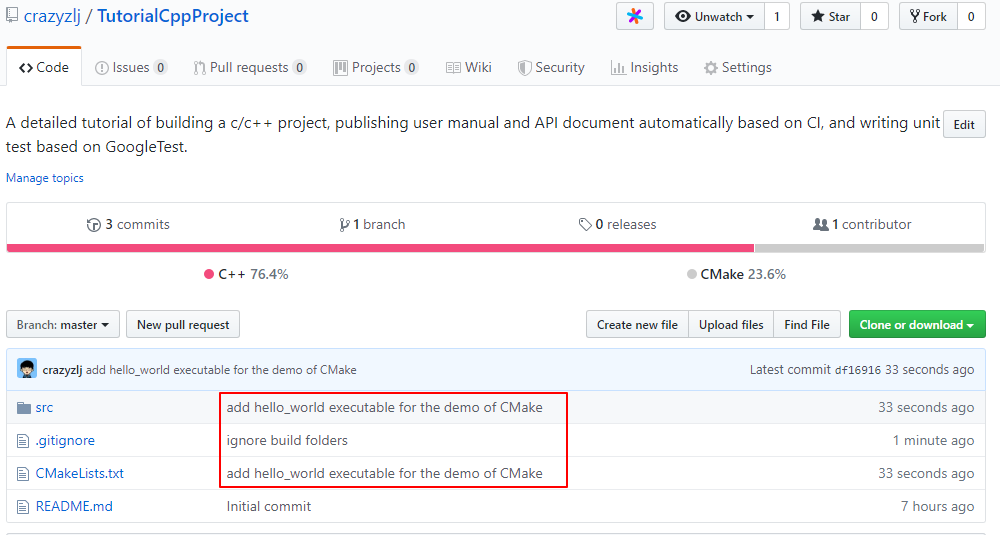Open the crazyzlj owner link

point(52,16)
